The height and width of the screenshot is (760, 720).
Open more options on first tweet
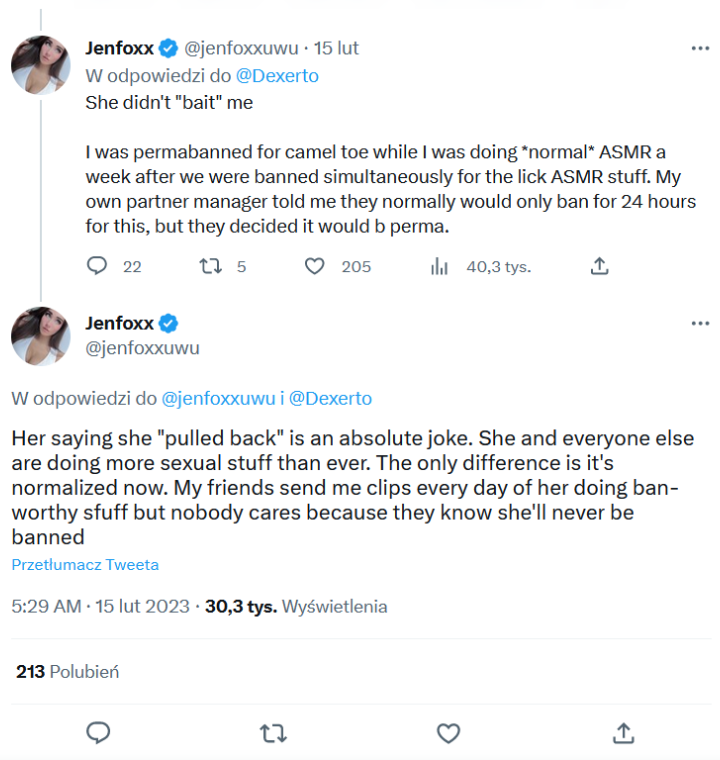pyautogui.click(x=700, y=48)
